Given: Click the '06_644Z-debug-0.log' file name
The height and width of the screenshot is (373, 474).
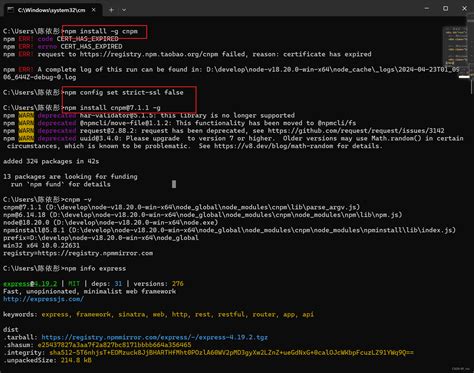Looking at the screenshot, I should tap(40, 77).
